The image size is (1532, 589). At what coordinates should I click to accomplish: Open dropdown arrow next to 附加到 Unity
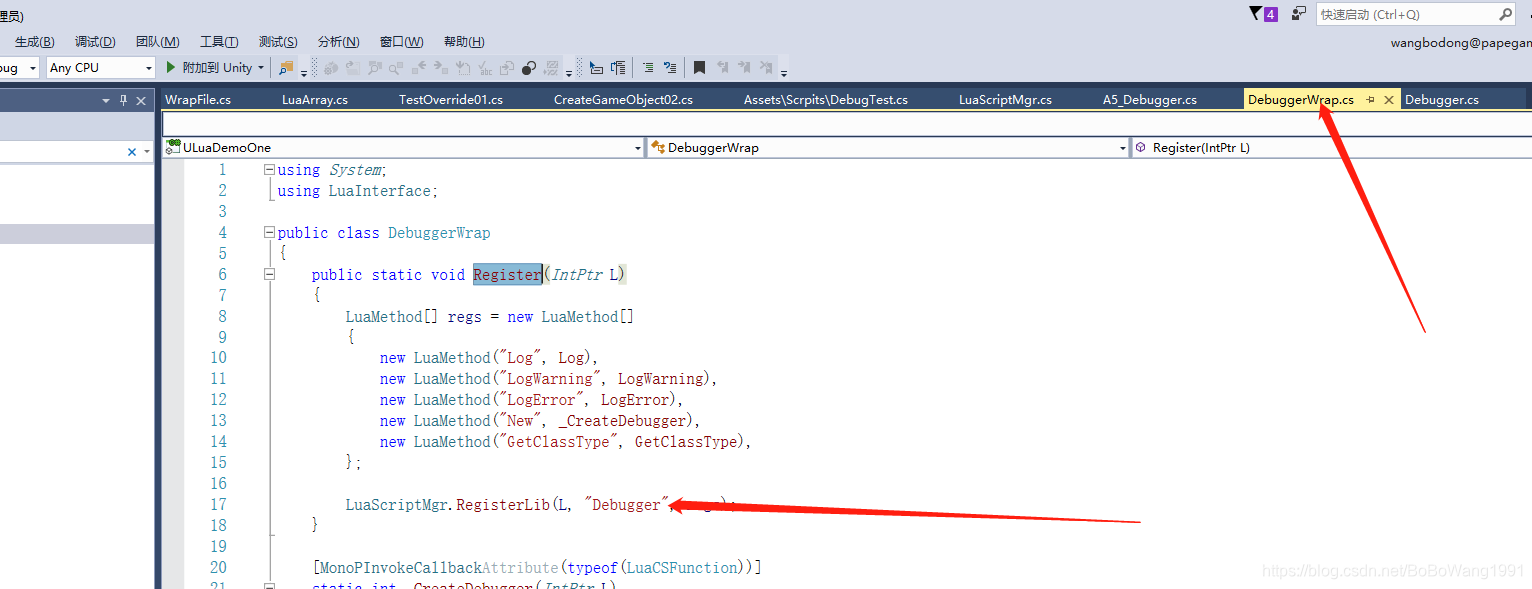261,68
